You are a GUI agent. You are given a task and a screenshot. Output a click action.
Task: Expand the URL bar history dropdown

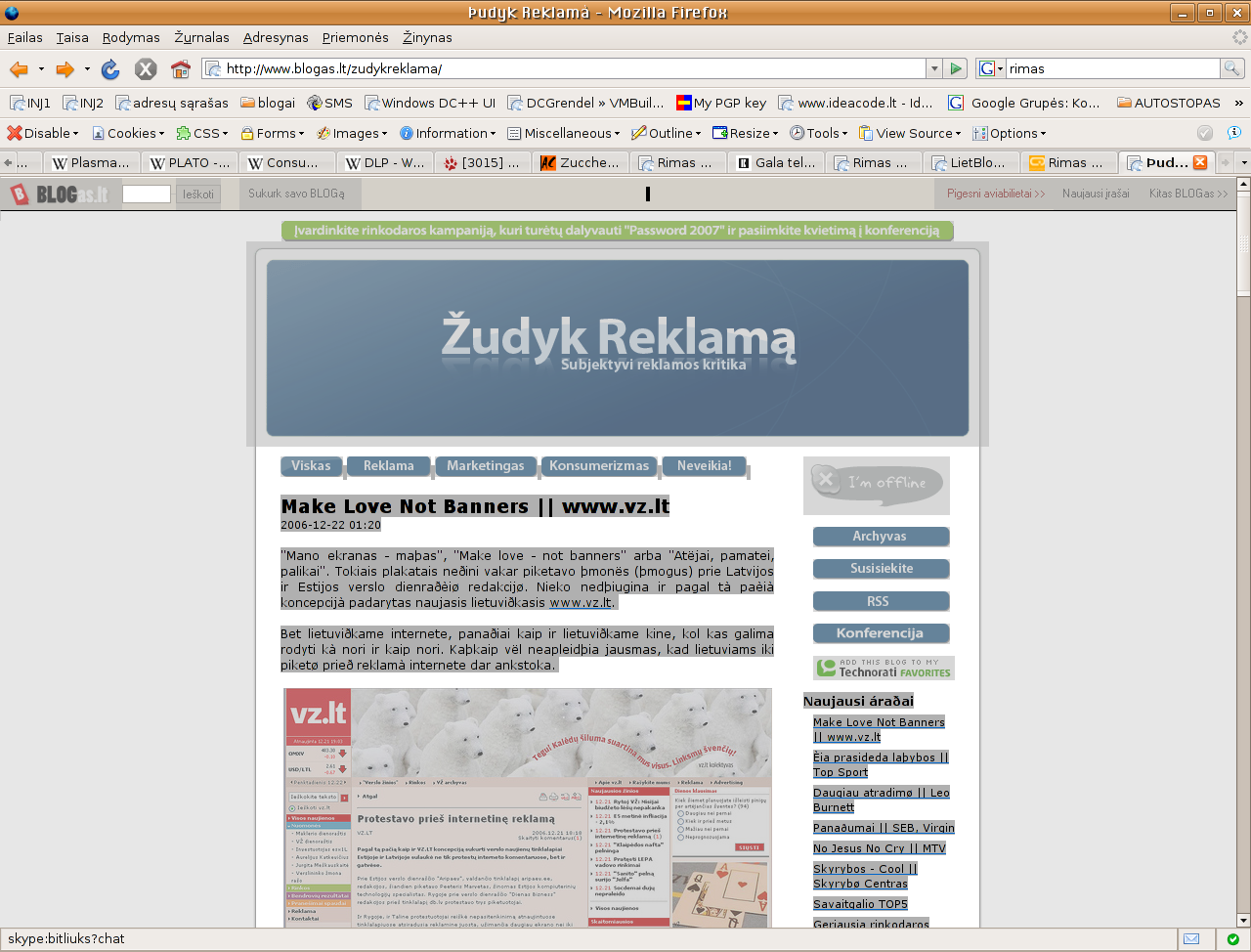pyautogui.click(x=934, y=68)
